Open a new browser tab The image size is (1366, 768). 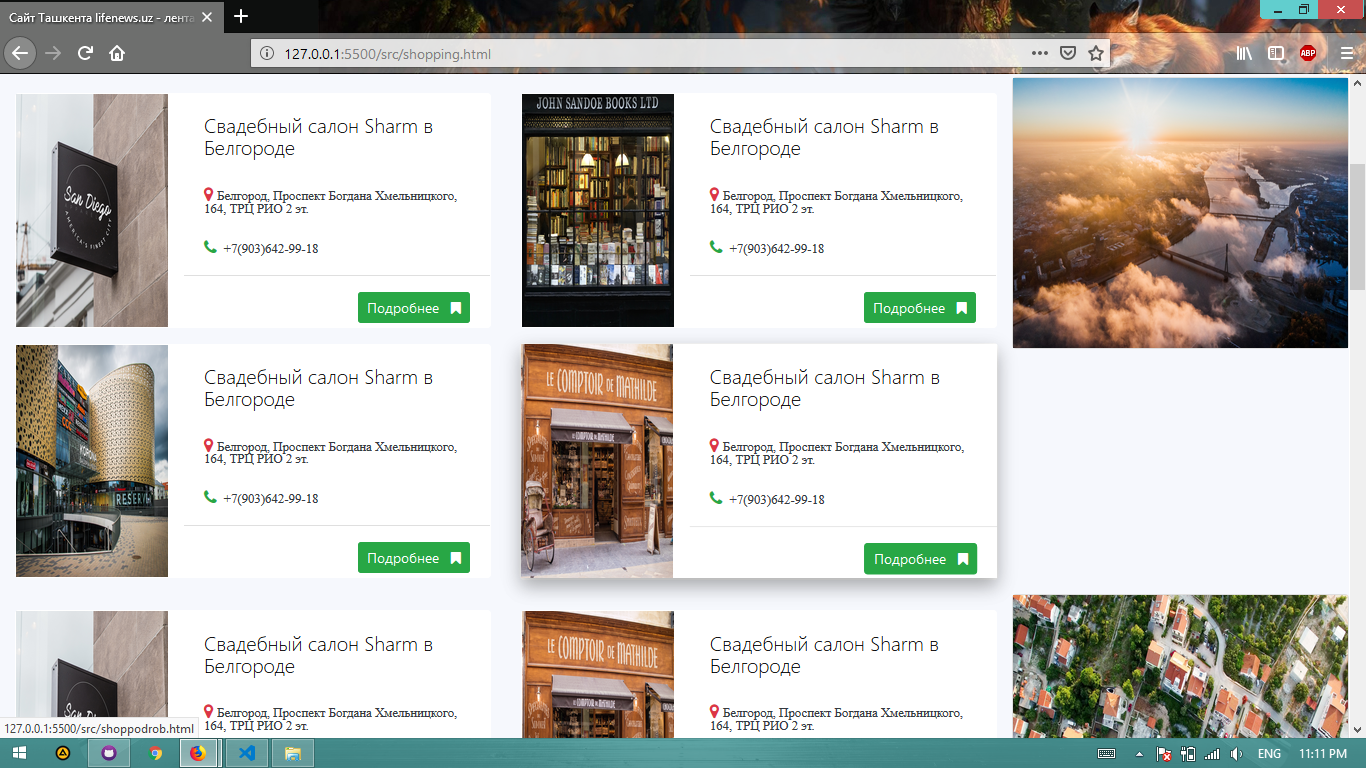(x=241, y=16)
